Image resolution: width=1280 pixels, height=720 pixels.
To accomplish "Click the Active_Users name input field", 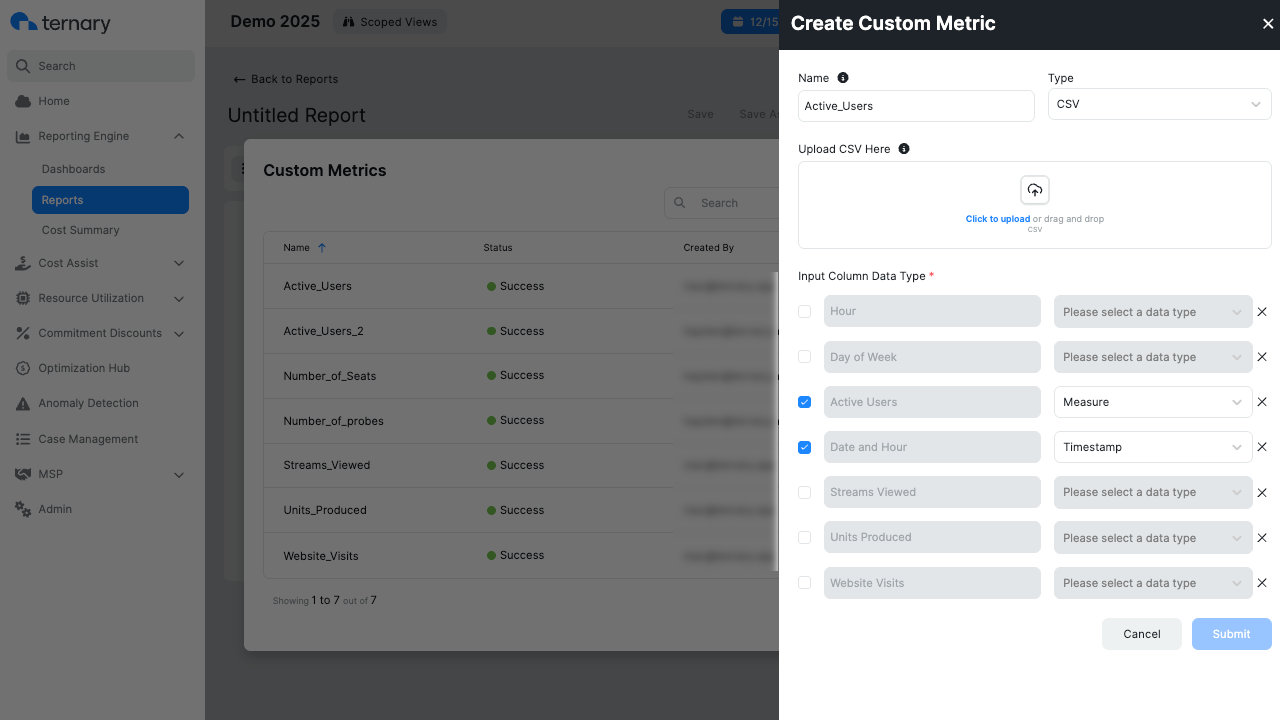I will [915, 106].
